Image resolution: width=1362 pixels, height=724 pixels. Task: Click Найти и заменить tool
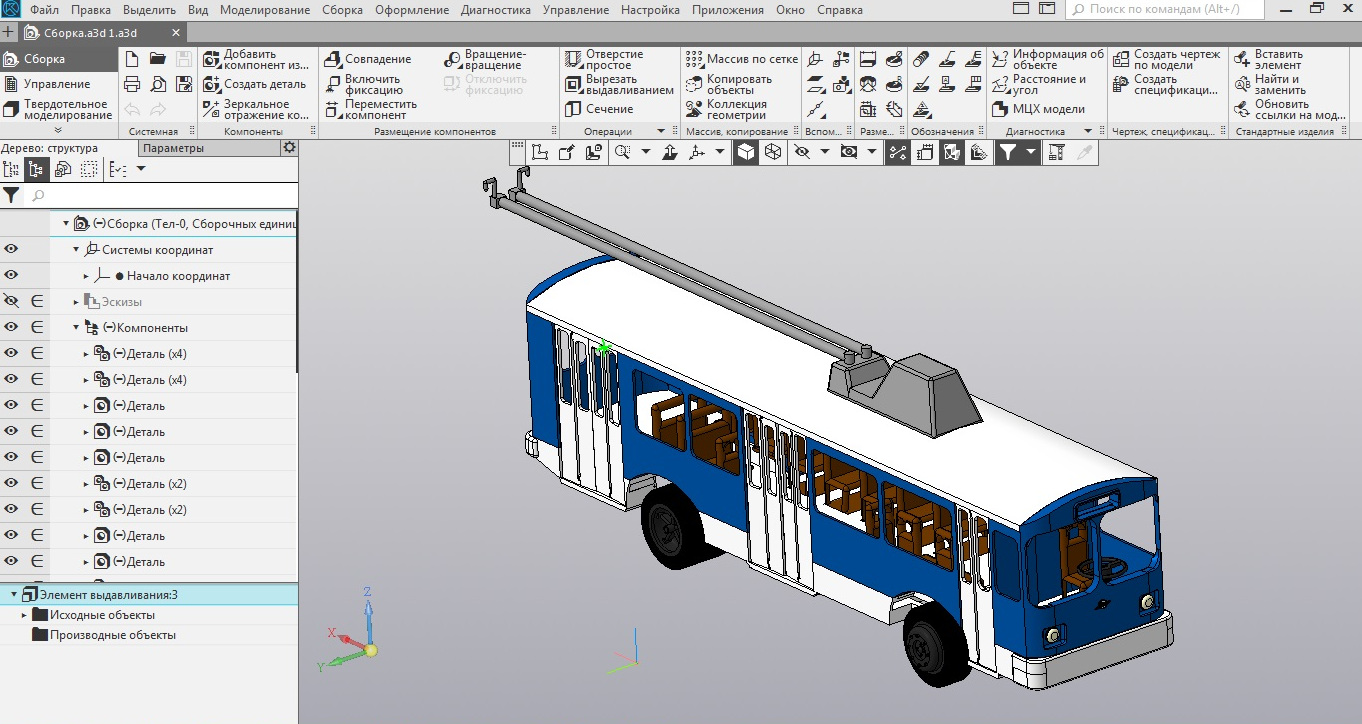point(1270,84)
